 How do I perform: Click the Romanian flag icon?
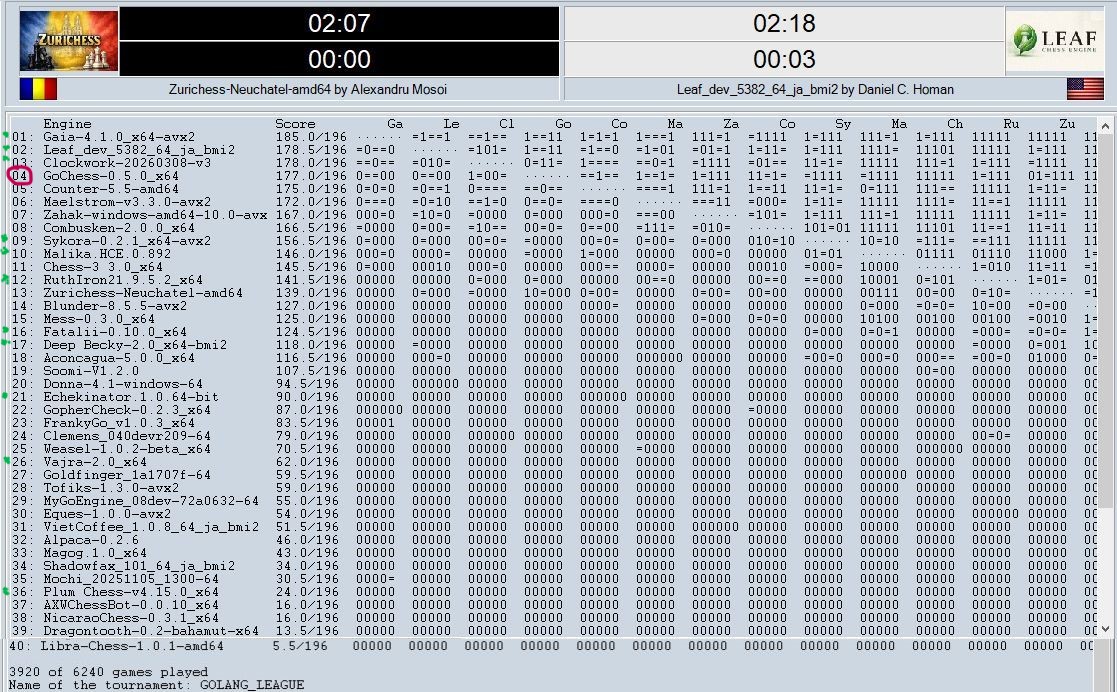(x=38, y=89)
